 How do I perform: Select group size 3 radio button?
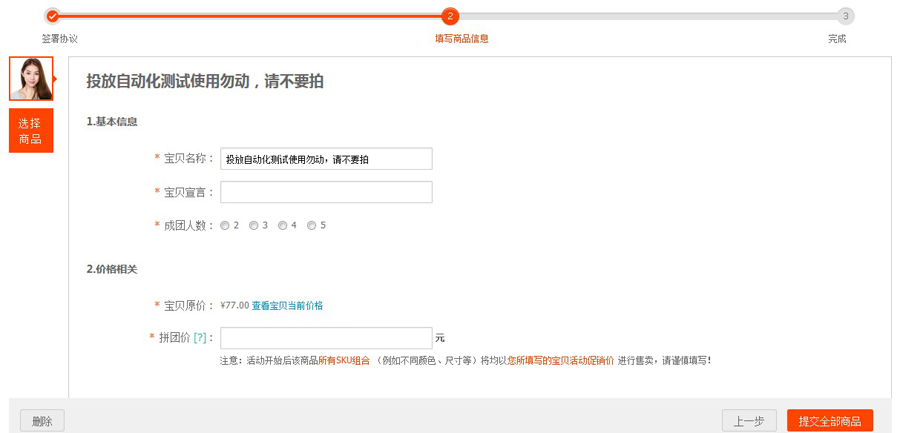pyautogui.click(x=253, y=226)
